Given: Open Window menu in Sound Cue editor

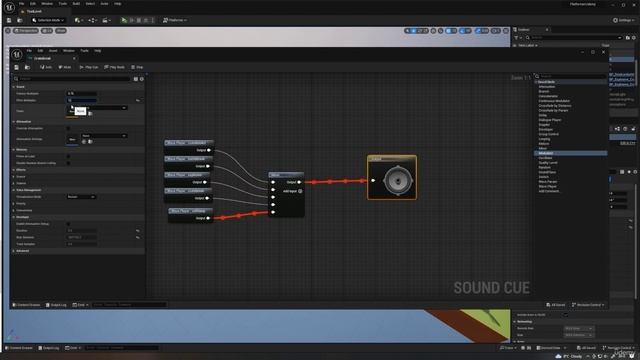Looking at the screenshot, I should point(69,51).
